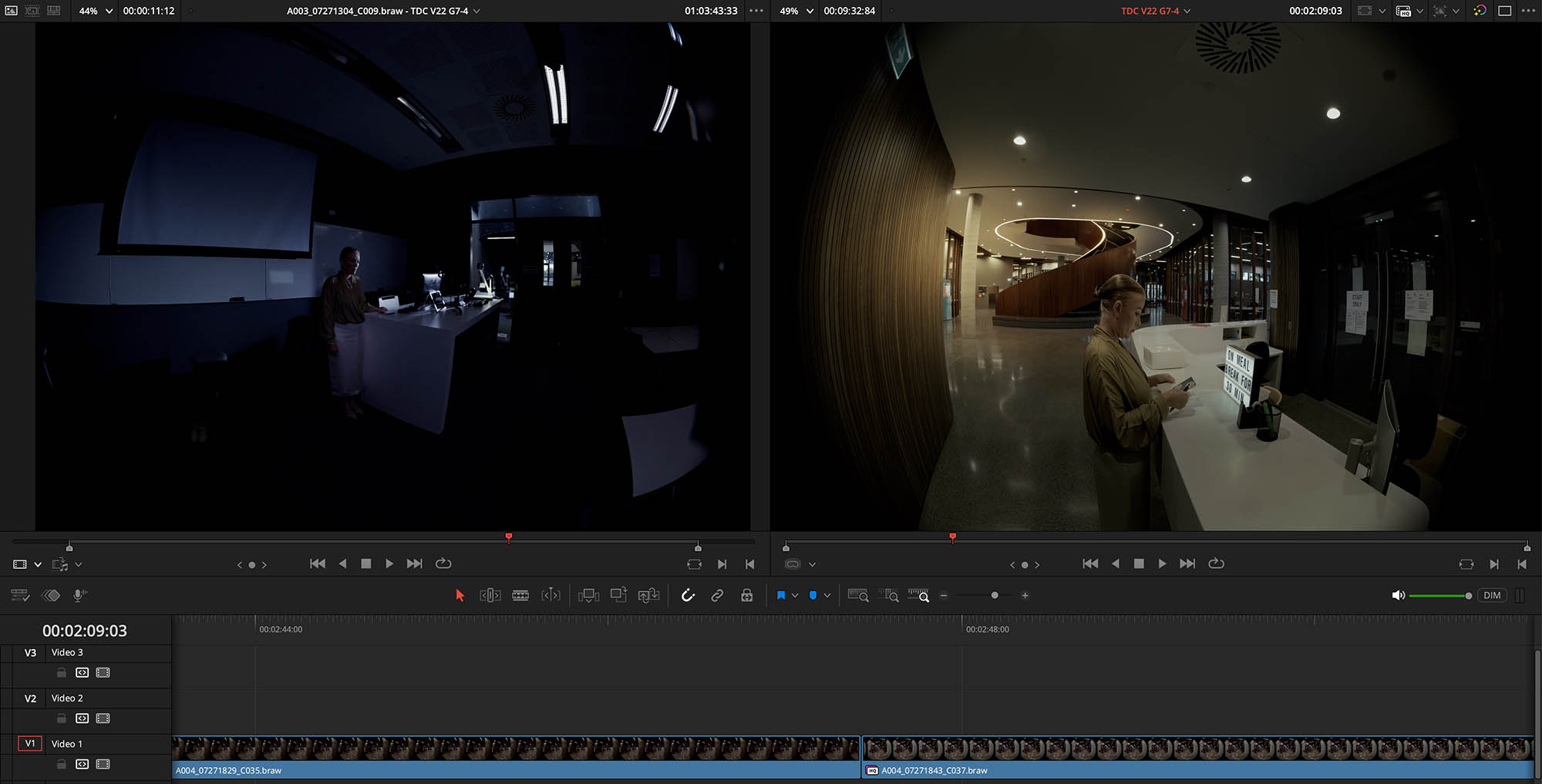
Task: Open the source viewer three-dot options menu
Action: (756, 11)
